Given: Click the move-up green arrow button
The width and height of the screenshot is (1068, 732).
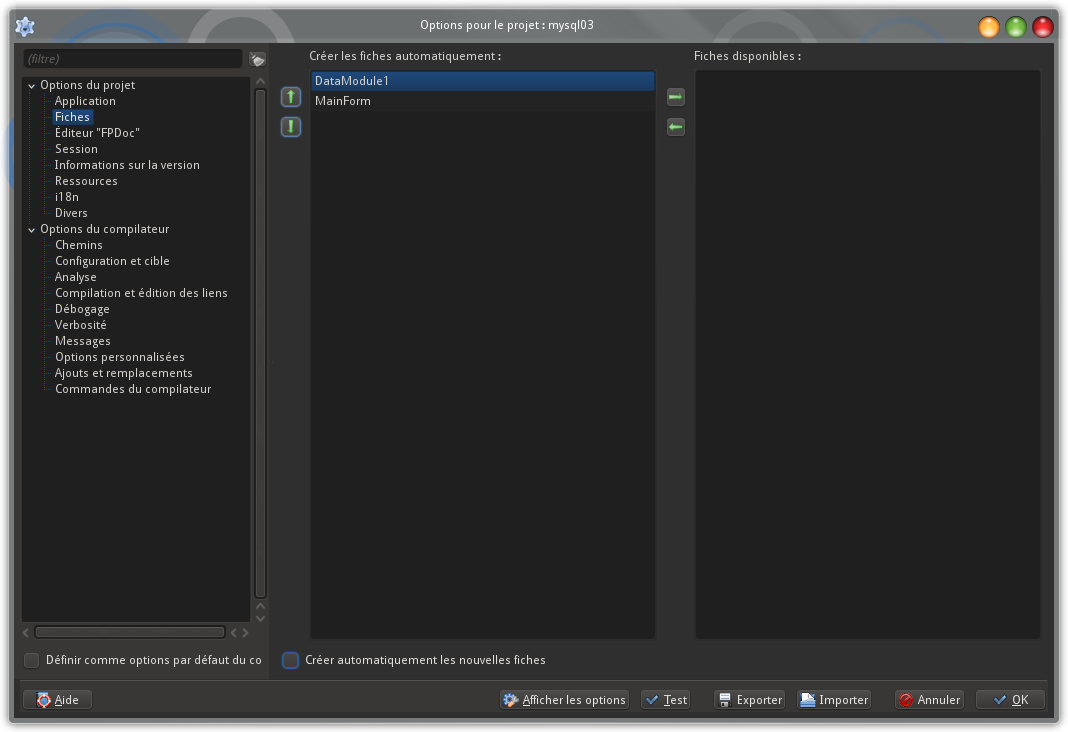Looking at the screenshot, I should pos(291,97).
